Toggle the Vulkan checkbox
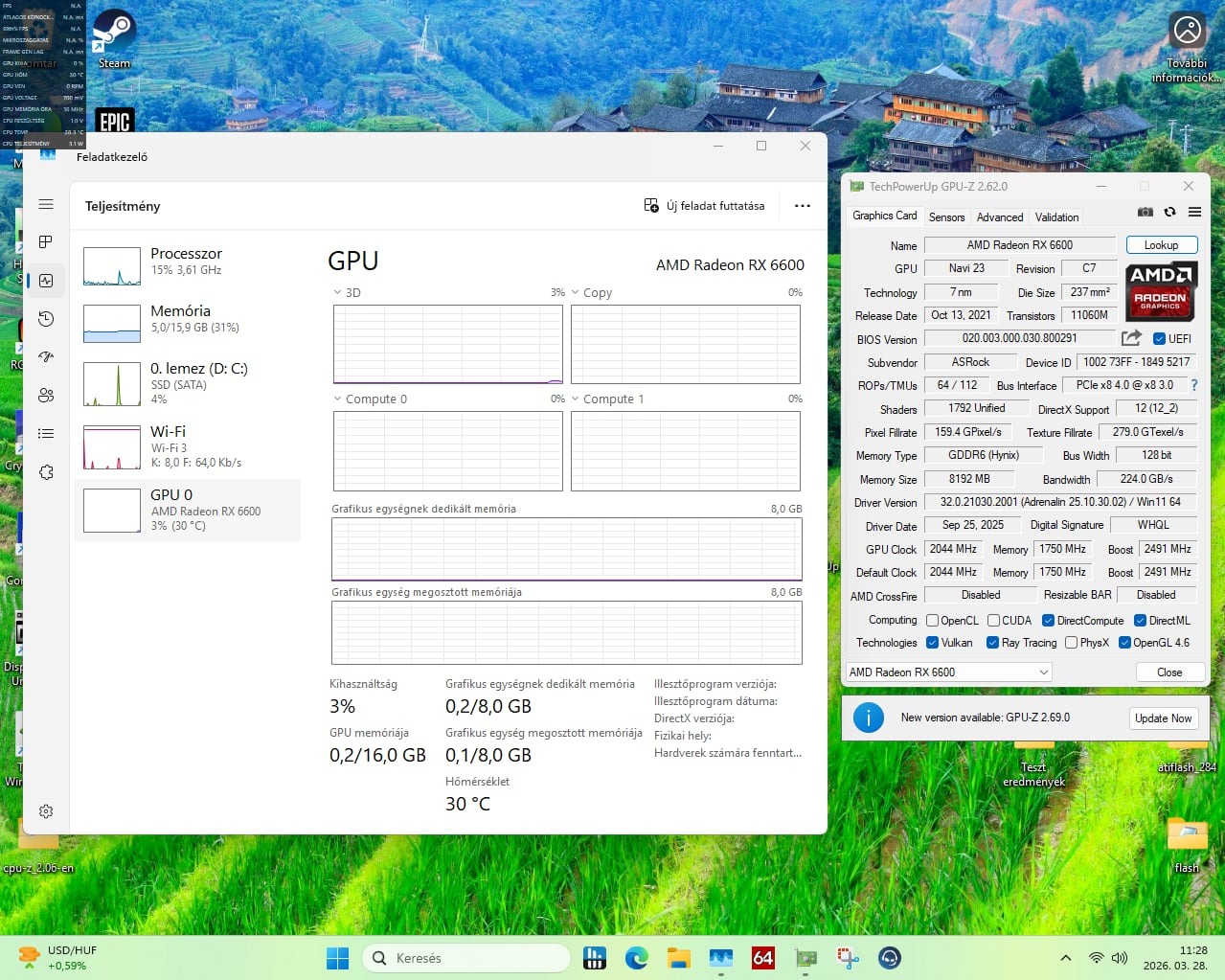Screen dimensions: 1225x980 pyautogui.click(x=932, y=643)
